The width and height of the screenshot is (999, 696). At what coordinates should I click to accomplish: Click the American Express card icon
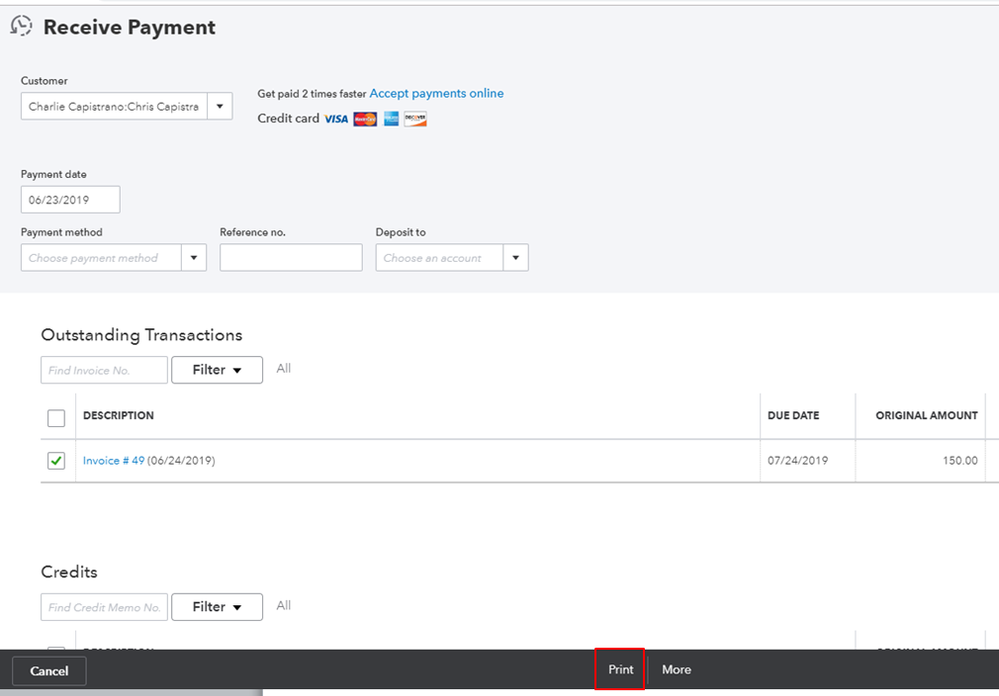click(x=390, y=119)
